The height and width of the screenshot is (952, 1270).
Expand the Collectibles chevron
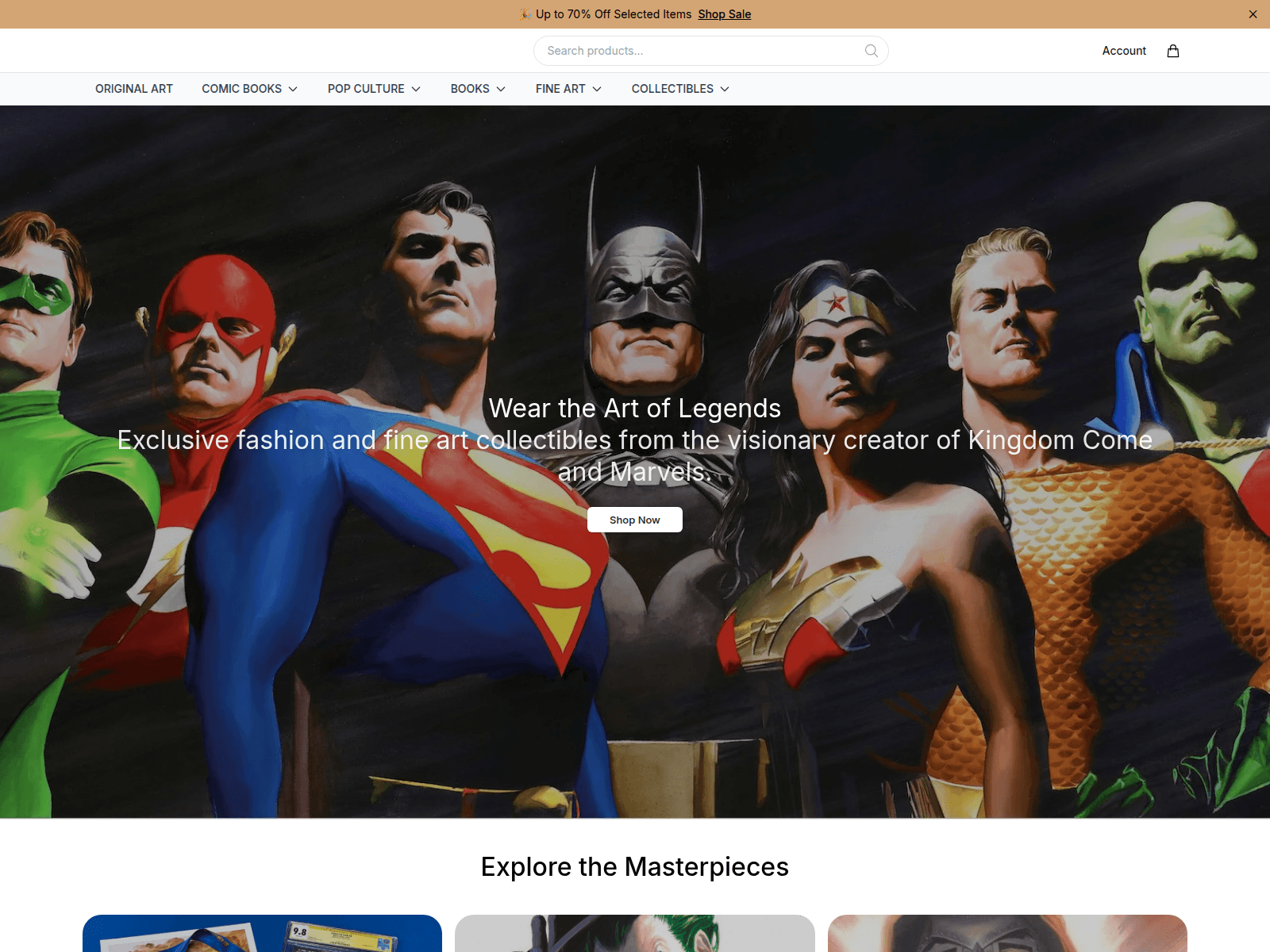725,89
